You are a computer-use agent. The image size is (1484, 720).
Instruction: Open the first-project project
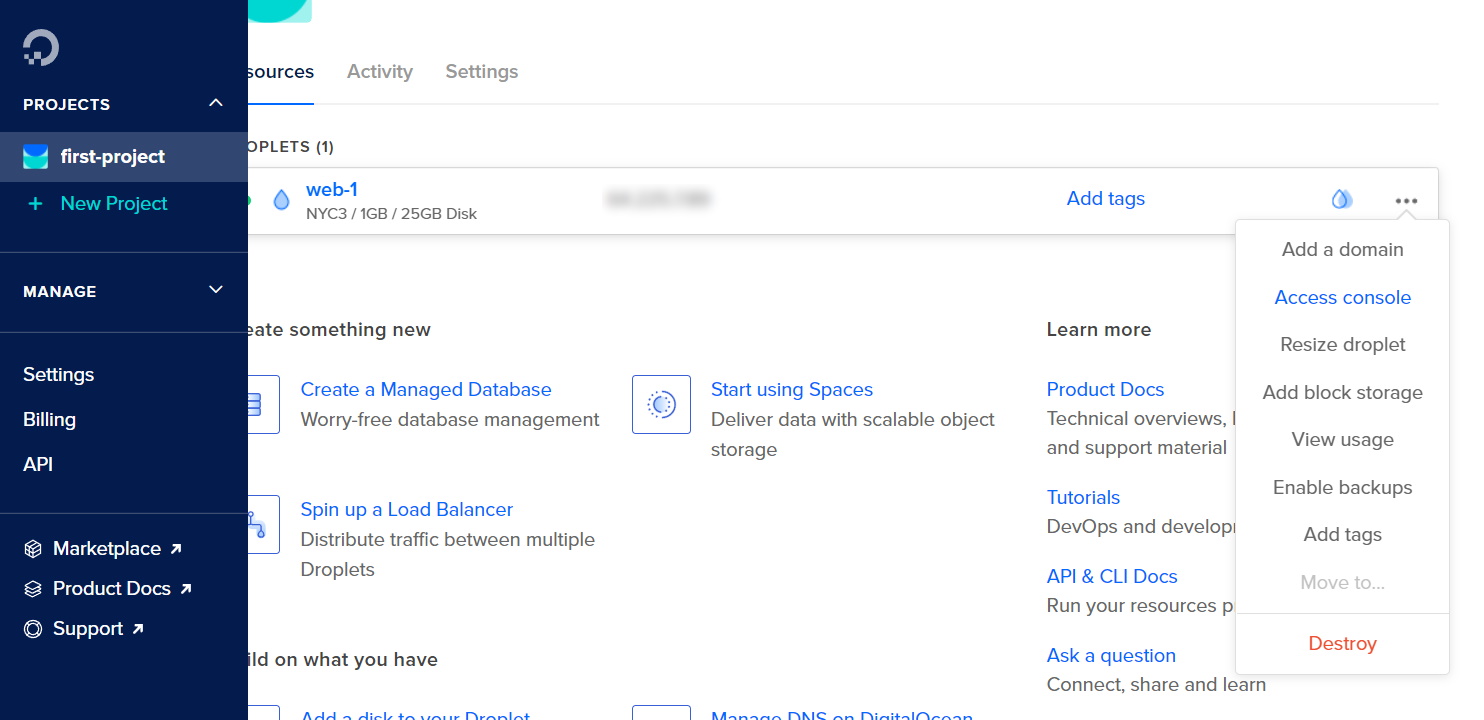click(124, 156)
